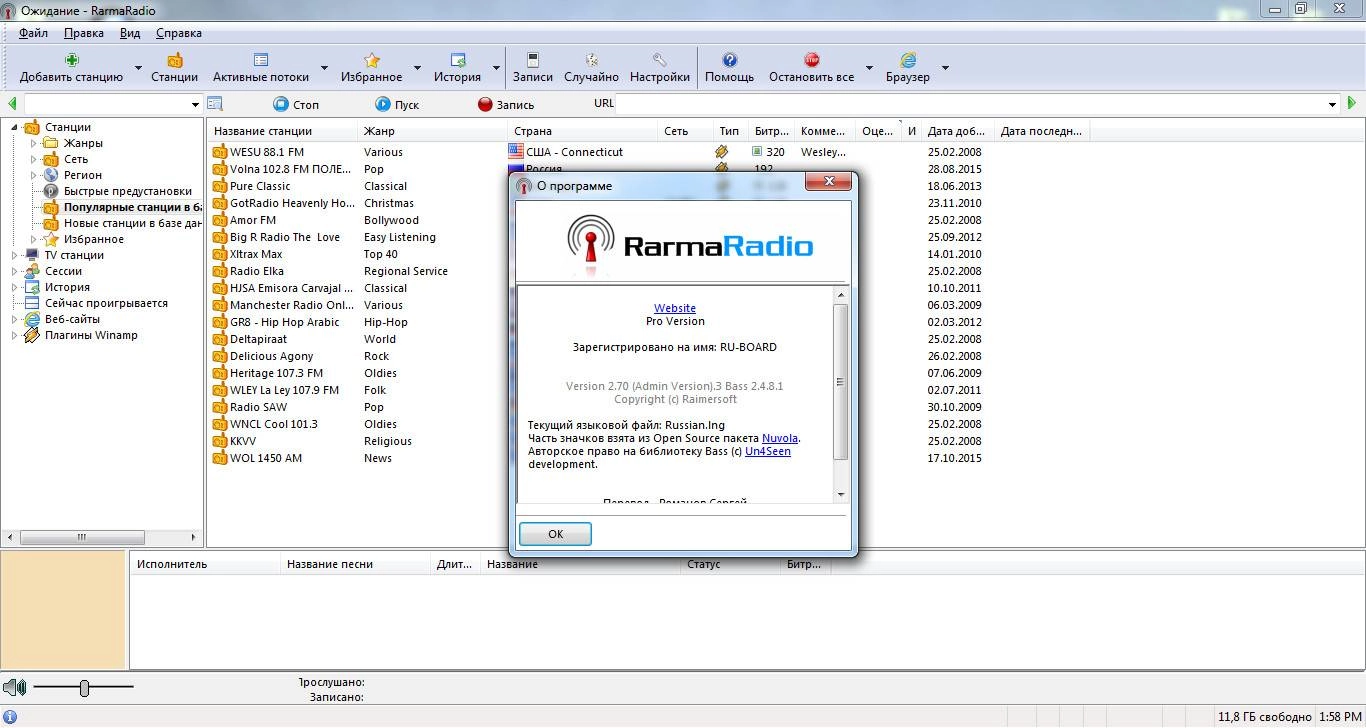Open dropdown arrow next to Добавить станцию

point(138,68)
